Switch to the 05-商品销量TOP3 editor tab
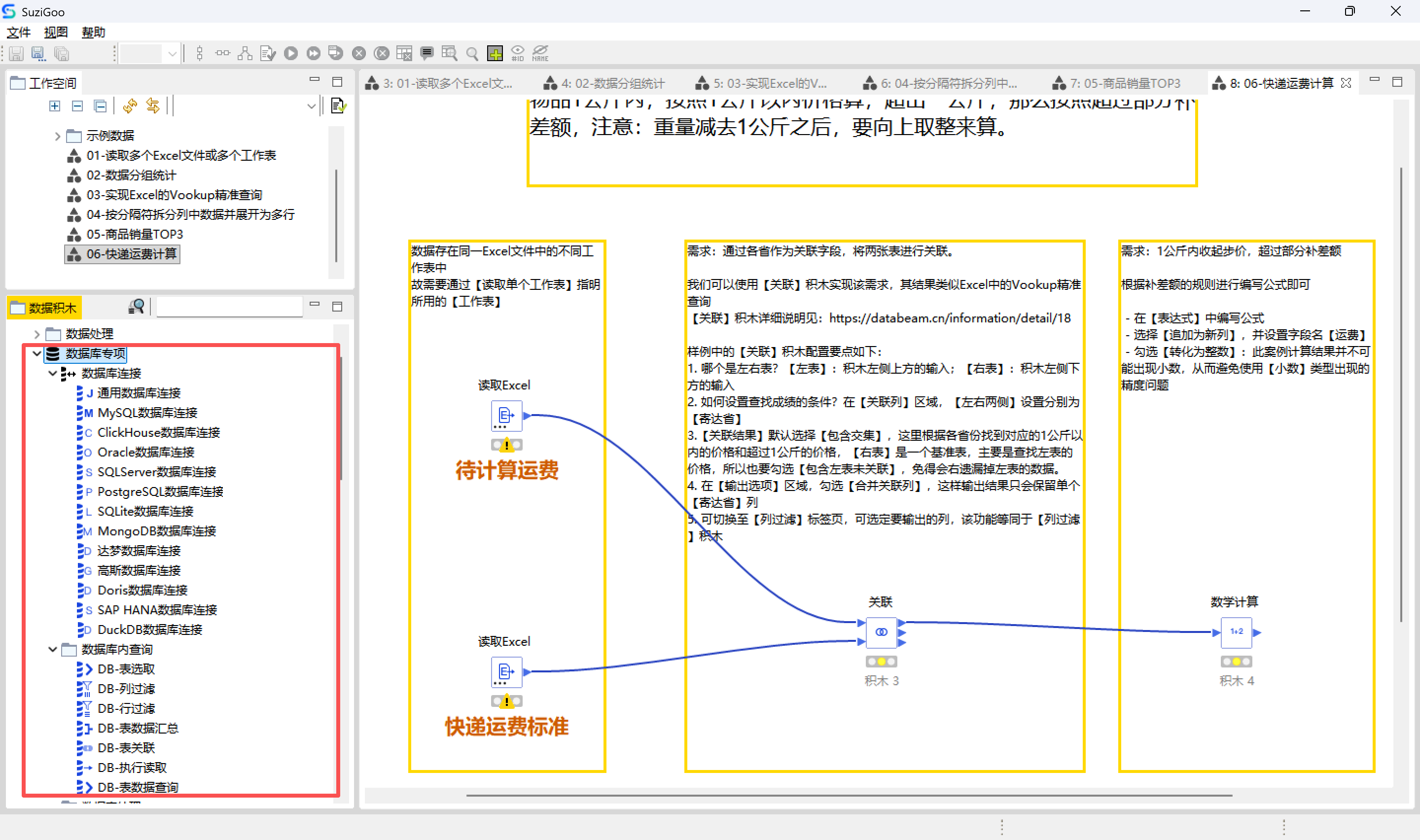The width and height of the screenshot is (1420, 840). tap(1116, 84)
